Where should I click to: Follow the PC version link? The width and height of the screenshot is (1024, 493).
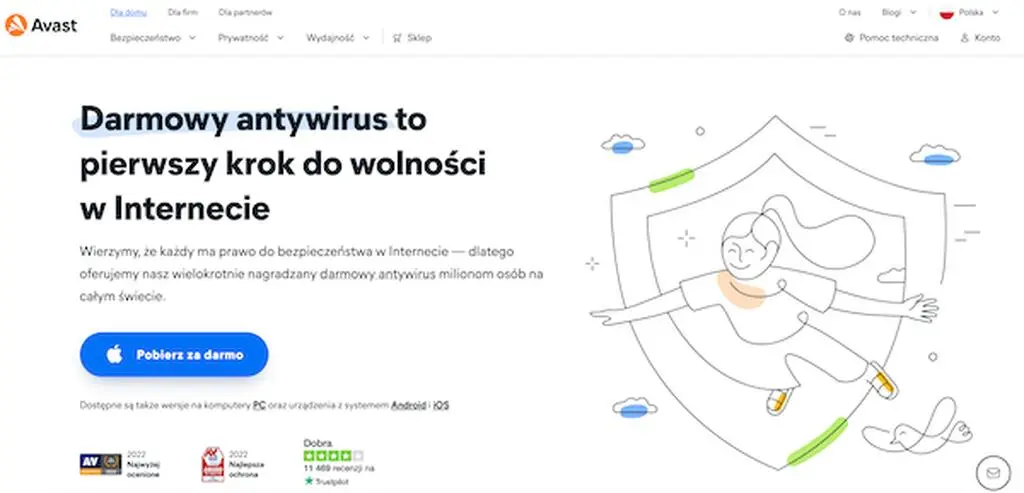[259, 405]
